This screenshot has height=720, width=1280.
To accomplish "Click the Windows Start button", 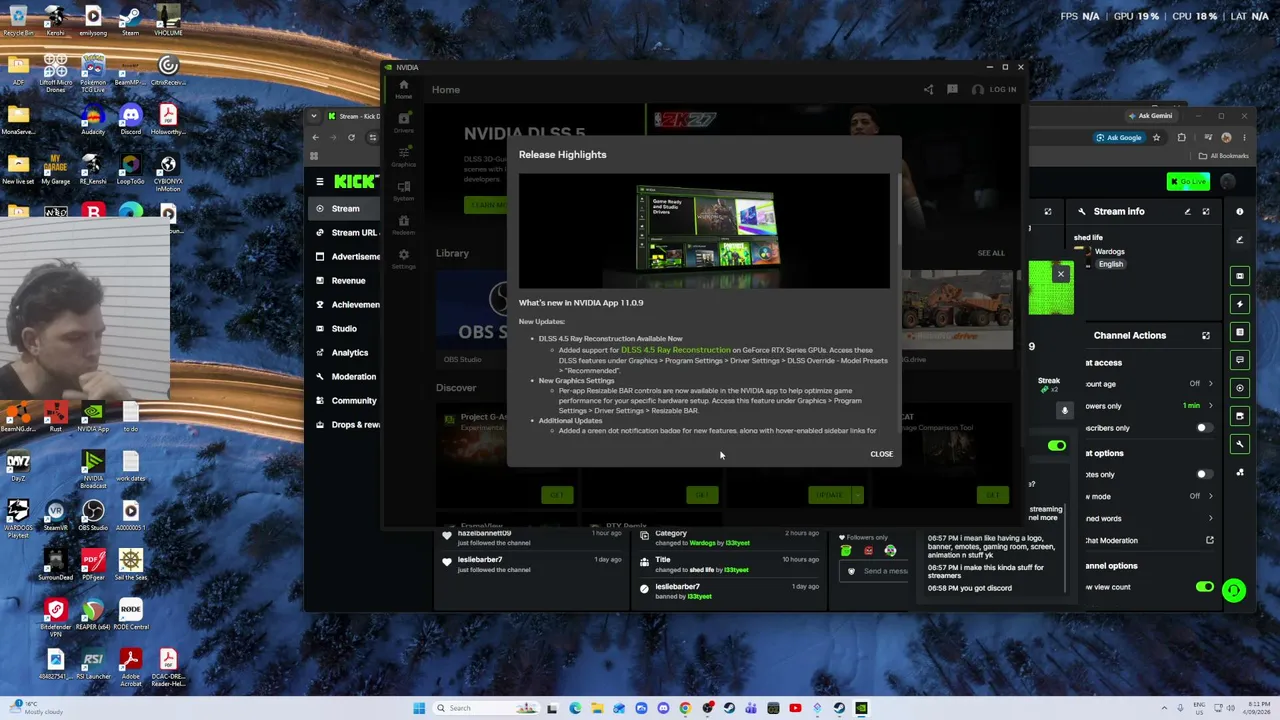I will (x=419, y=708).
